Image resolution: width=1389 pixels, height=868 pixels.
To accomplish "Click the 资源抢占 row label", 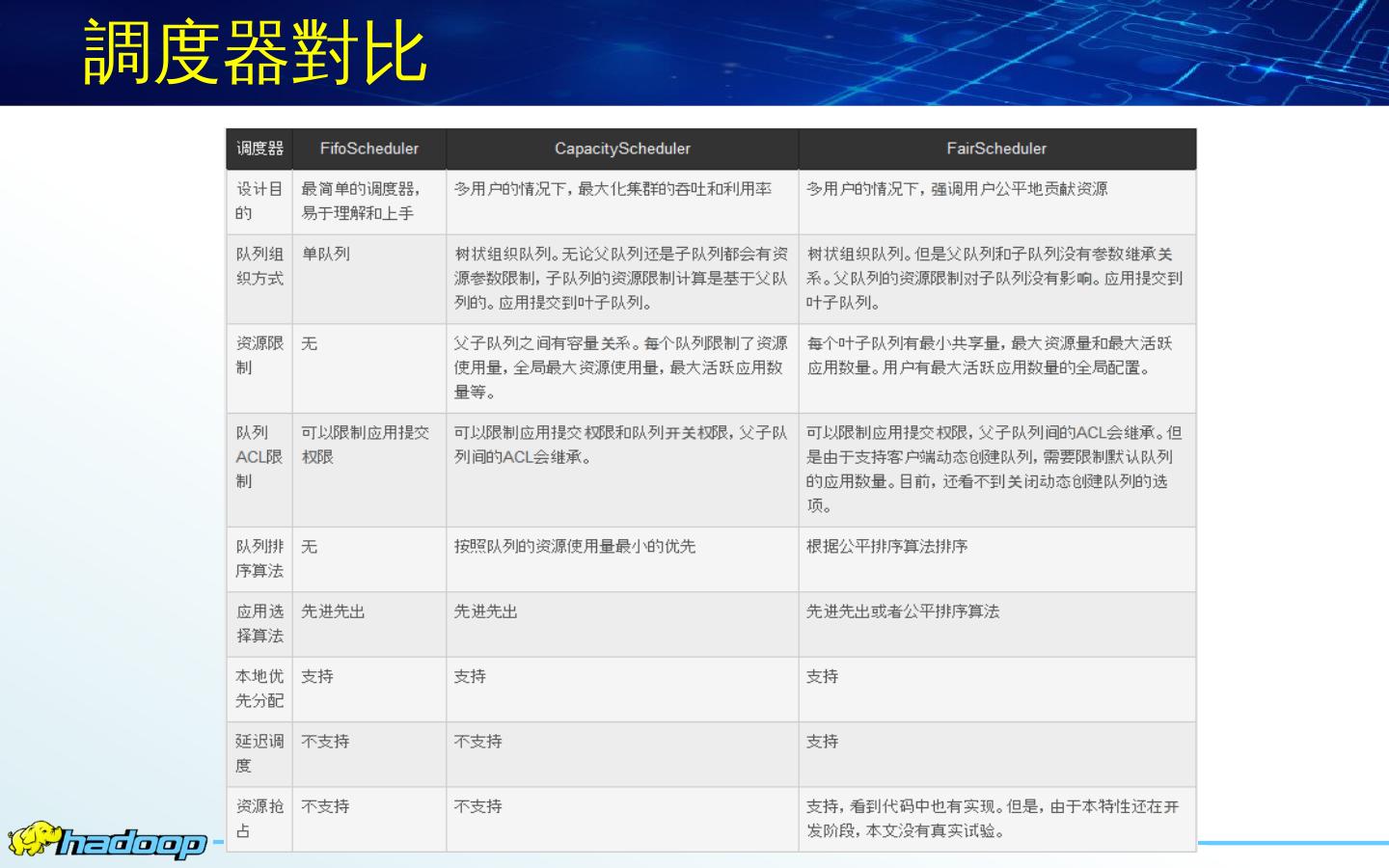I will click(x=259, y=818).
